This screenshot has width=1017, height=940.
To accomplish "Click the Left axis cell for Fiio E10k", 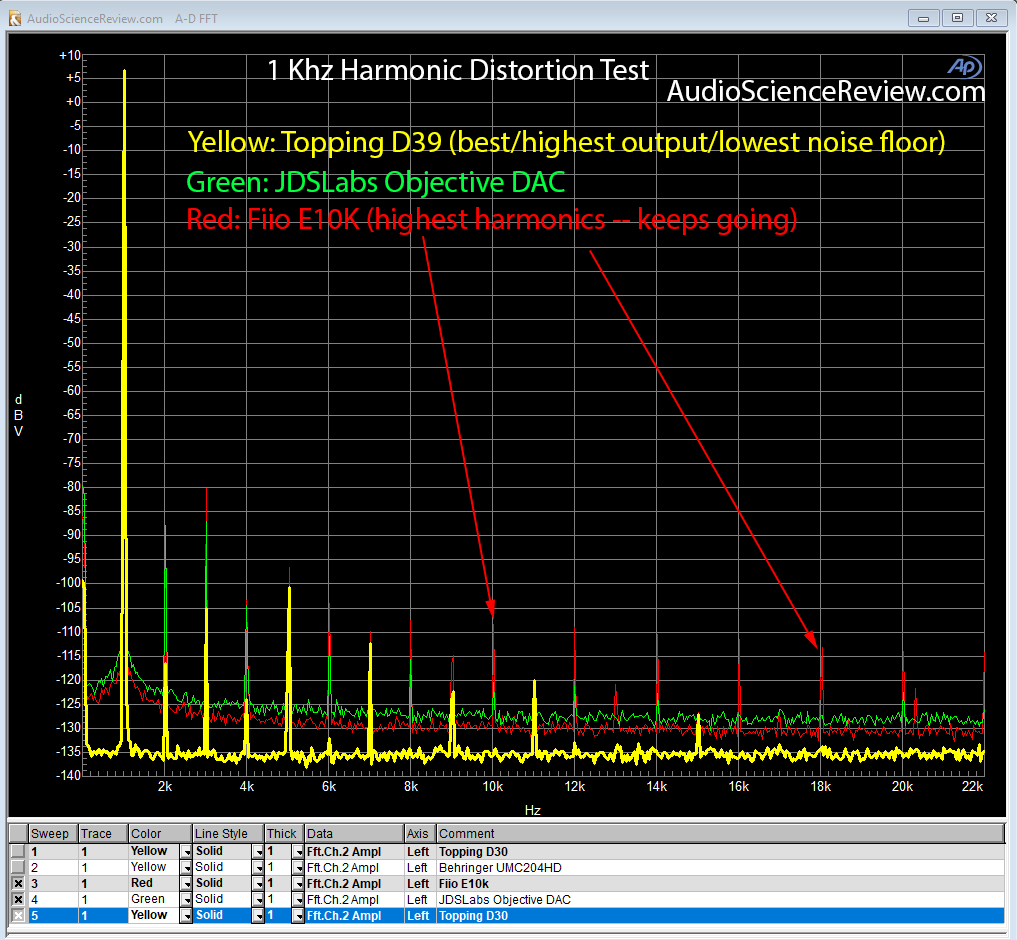I will [x=420, y=884].
